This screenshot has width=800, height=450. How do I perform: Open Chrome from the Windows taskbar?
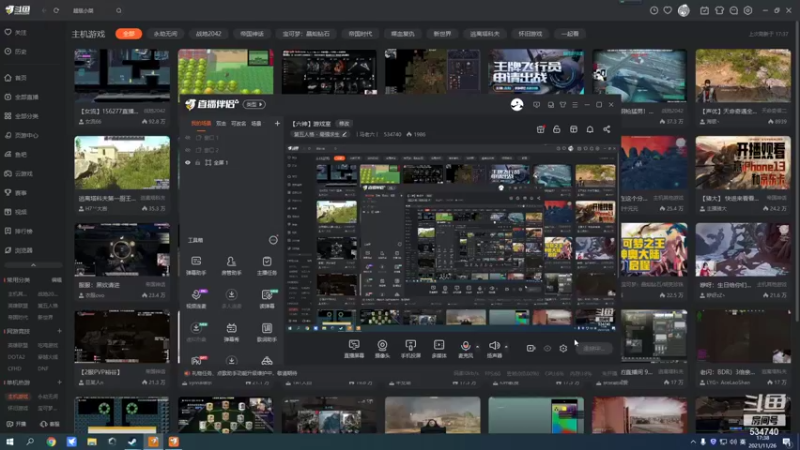point(51,442)
